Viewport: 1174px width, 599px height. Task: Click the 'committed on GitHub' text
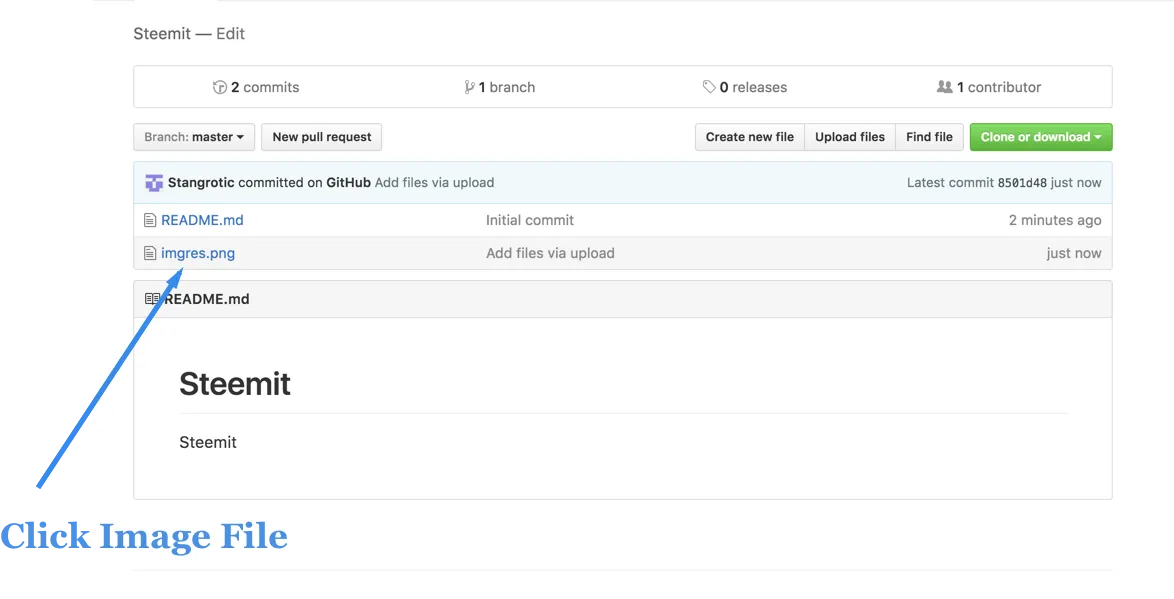click(x=304, y=183)
